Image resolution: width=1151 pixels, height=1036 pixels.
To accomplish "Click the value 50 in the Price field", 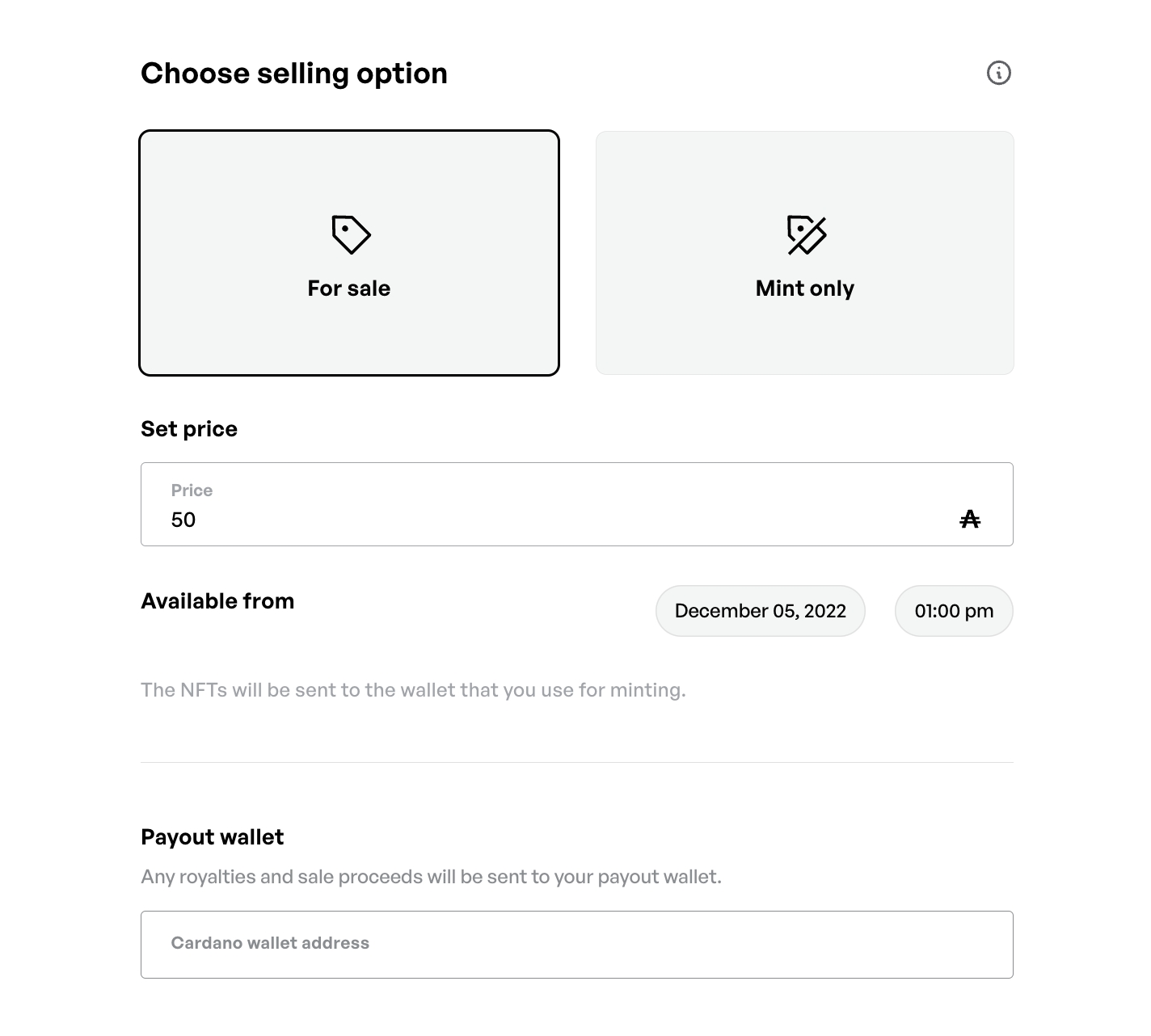I will pos(183,520).
